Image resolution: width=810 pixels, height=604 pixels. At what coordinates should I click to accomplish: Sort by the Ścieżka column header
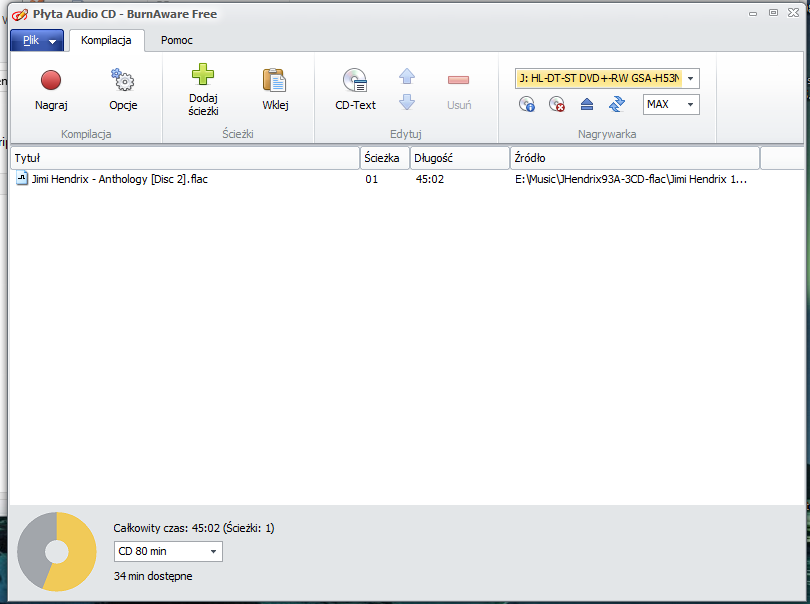385,158
